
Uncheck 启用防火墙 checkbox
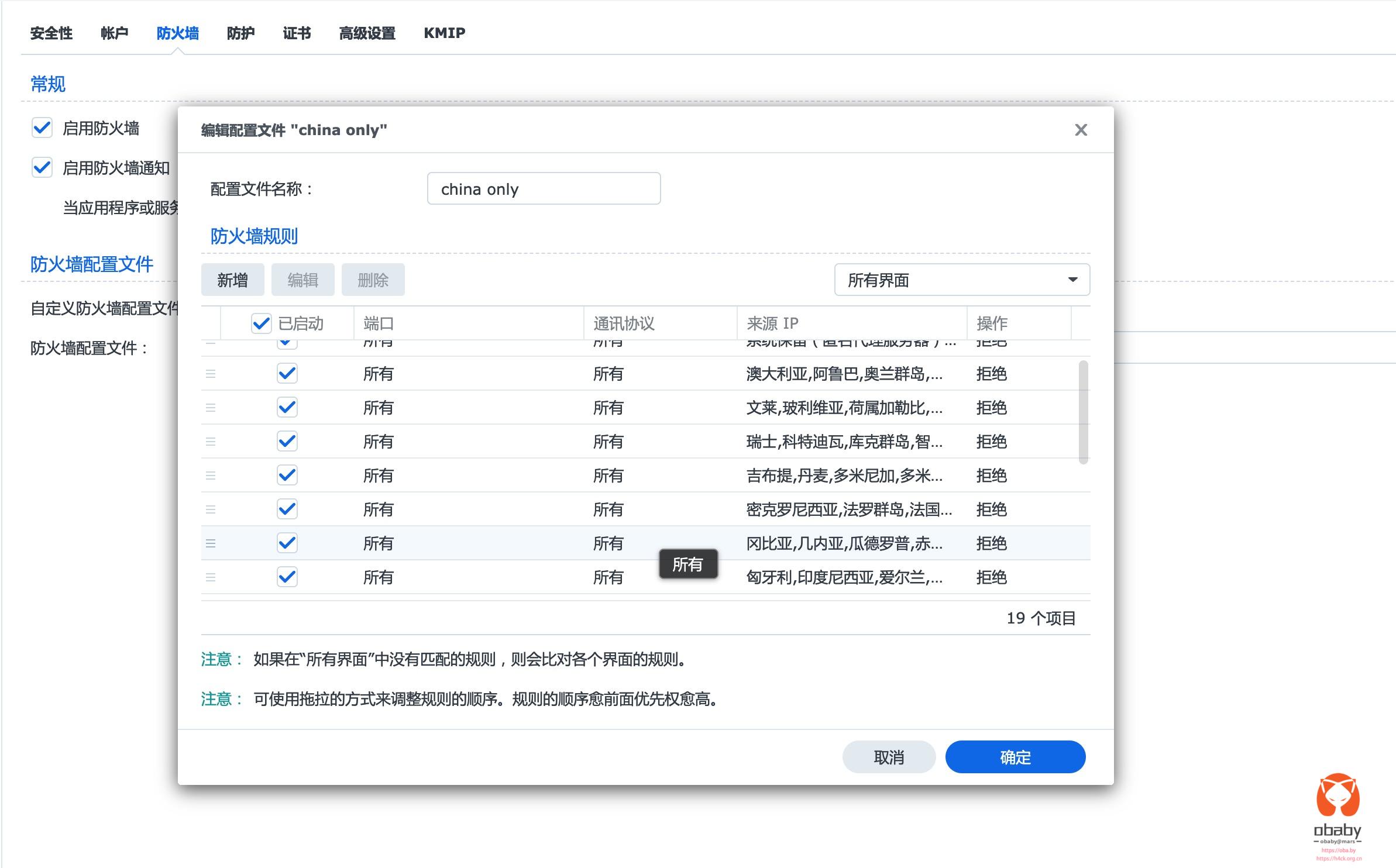[42, 128]
